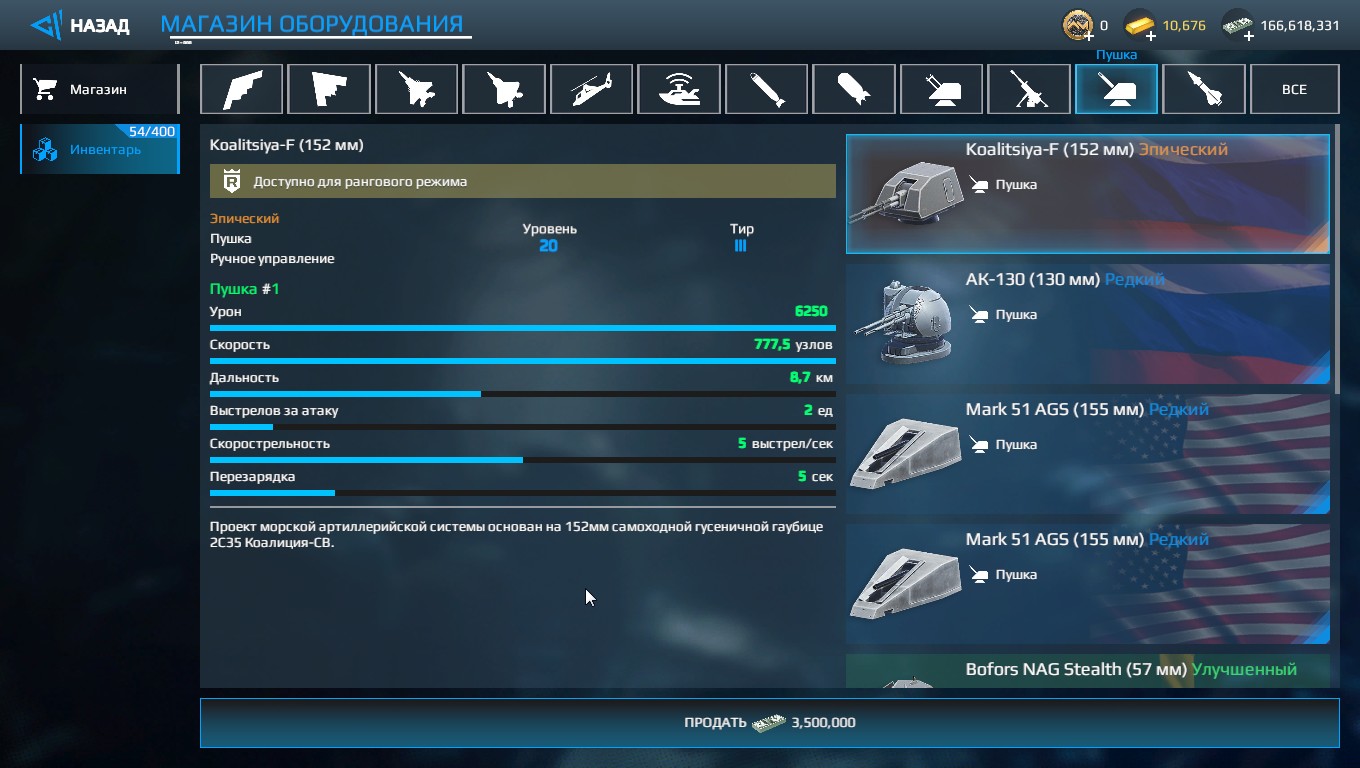Image resolution: width=1360 pixels, height=768 pixels.
Task: Select the AK-130 (130 мм) item
Action: 1088,324
